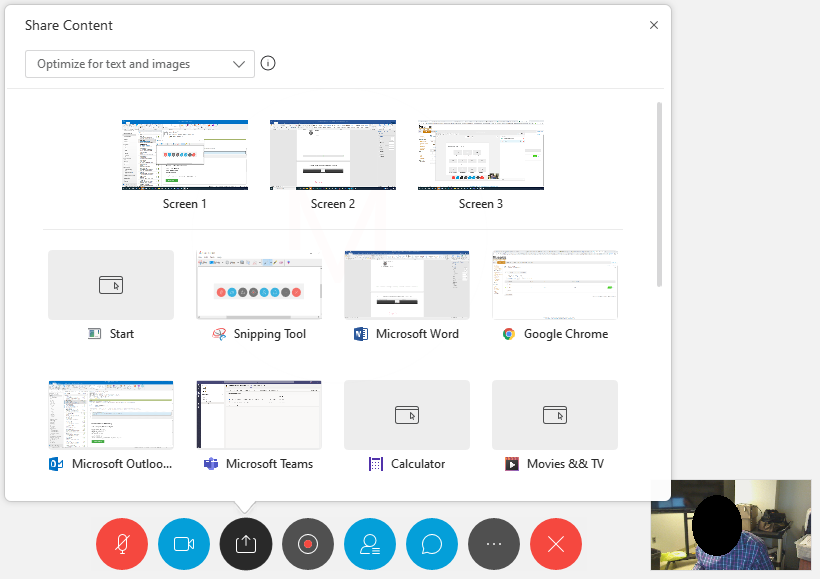Toggle the video camera button
Image resolution: width=820 pixels, height=579 pixels.
[x=184, y=544]
